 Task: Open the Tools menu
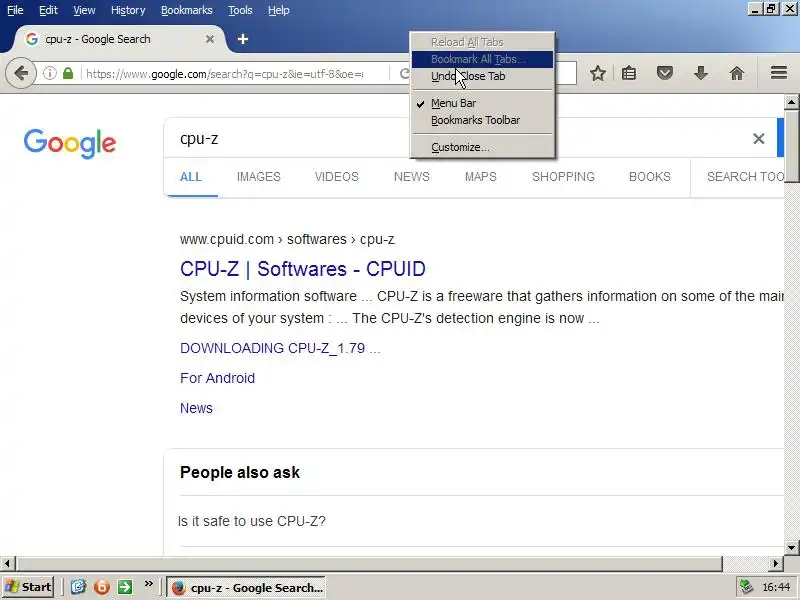pos(240,10)
